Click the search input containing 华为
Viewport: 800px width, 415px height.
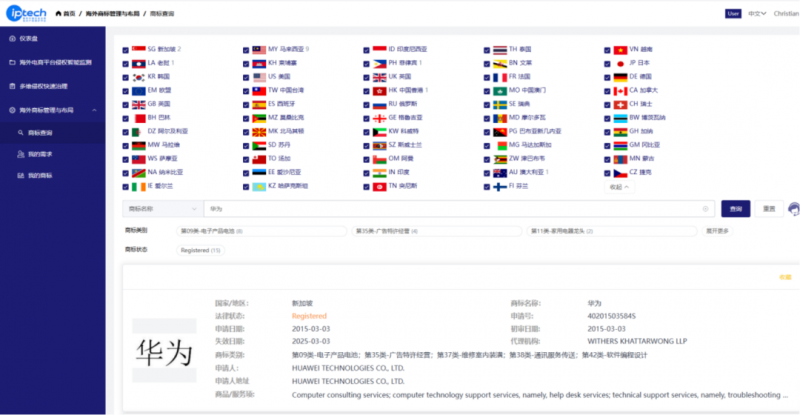[x=450, y=209]
